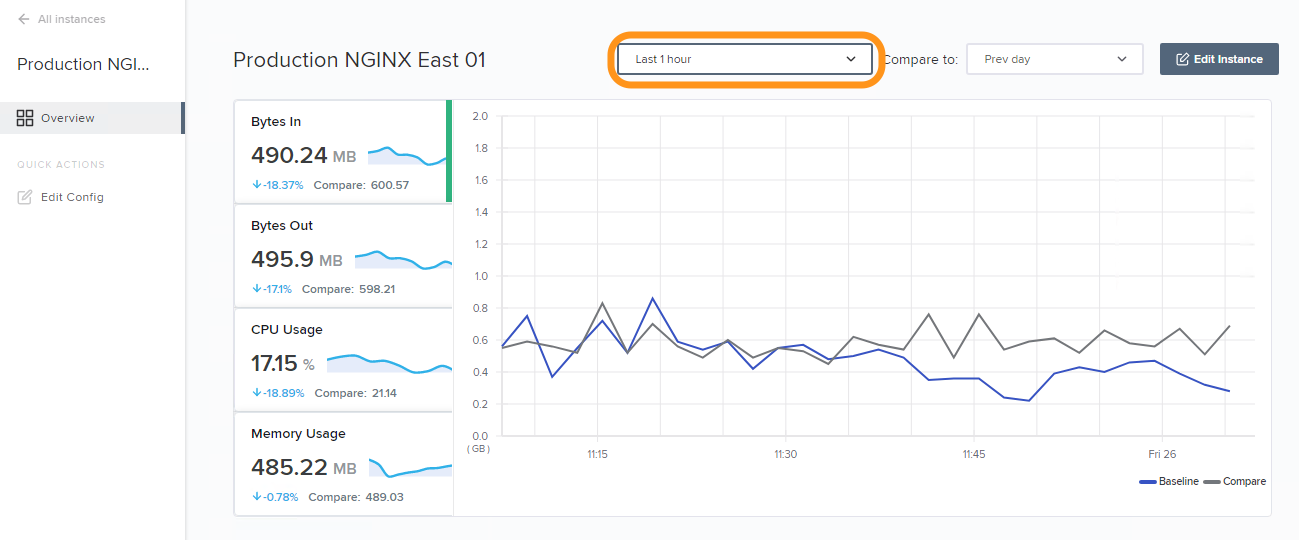This screenshot has width=1299, height=540.
Task: Select the CPU Usage metric card
Action: (x=343, y=360)
